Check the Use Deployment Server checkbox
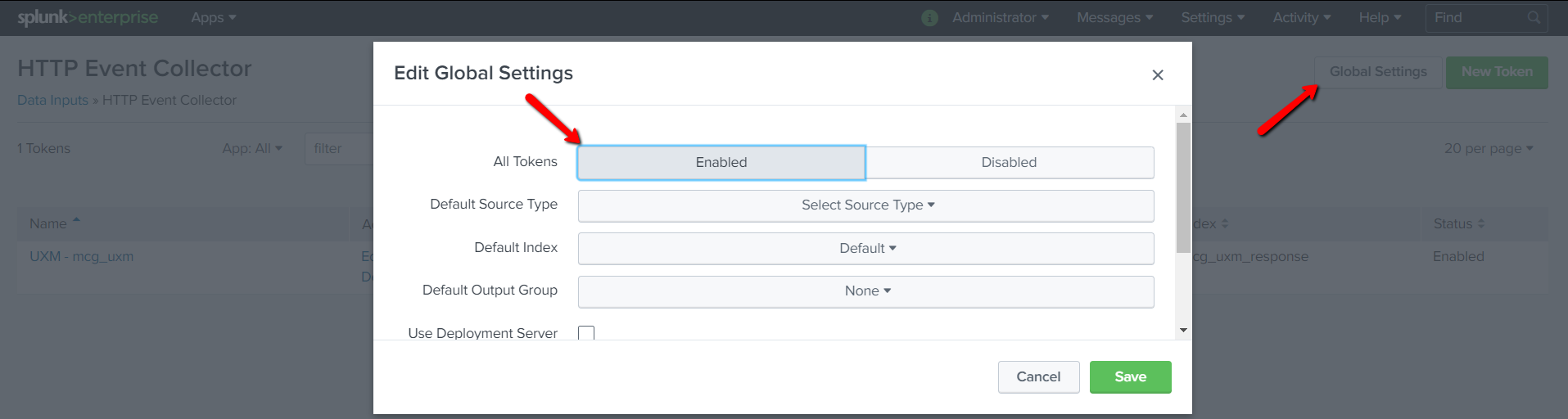This screenshot has width=1568, height=419. pos(586,333)
